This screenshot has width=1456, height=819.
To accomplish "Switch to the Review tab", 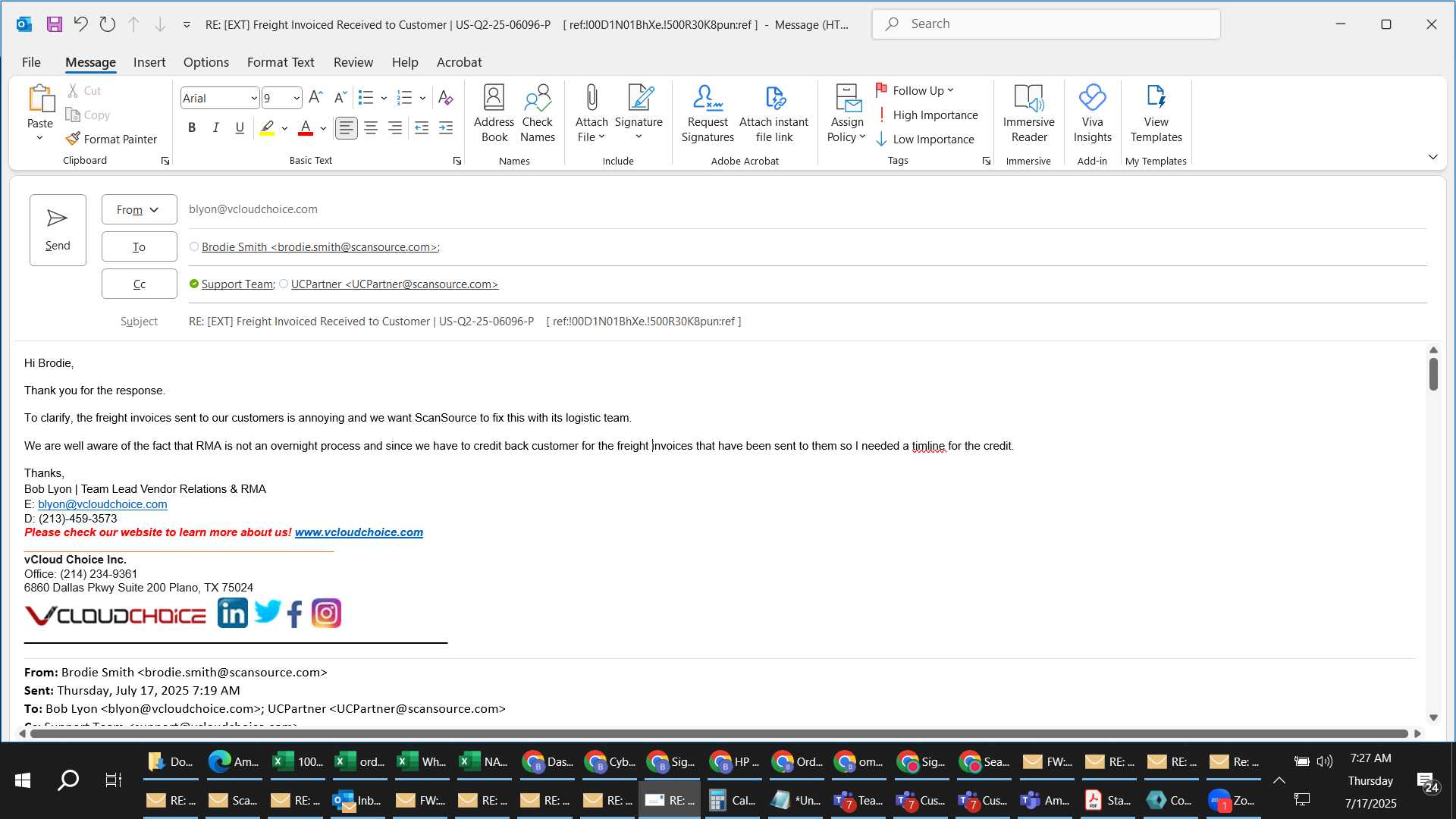I will (x=353, y=62).
